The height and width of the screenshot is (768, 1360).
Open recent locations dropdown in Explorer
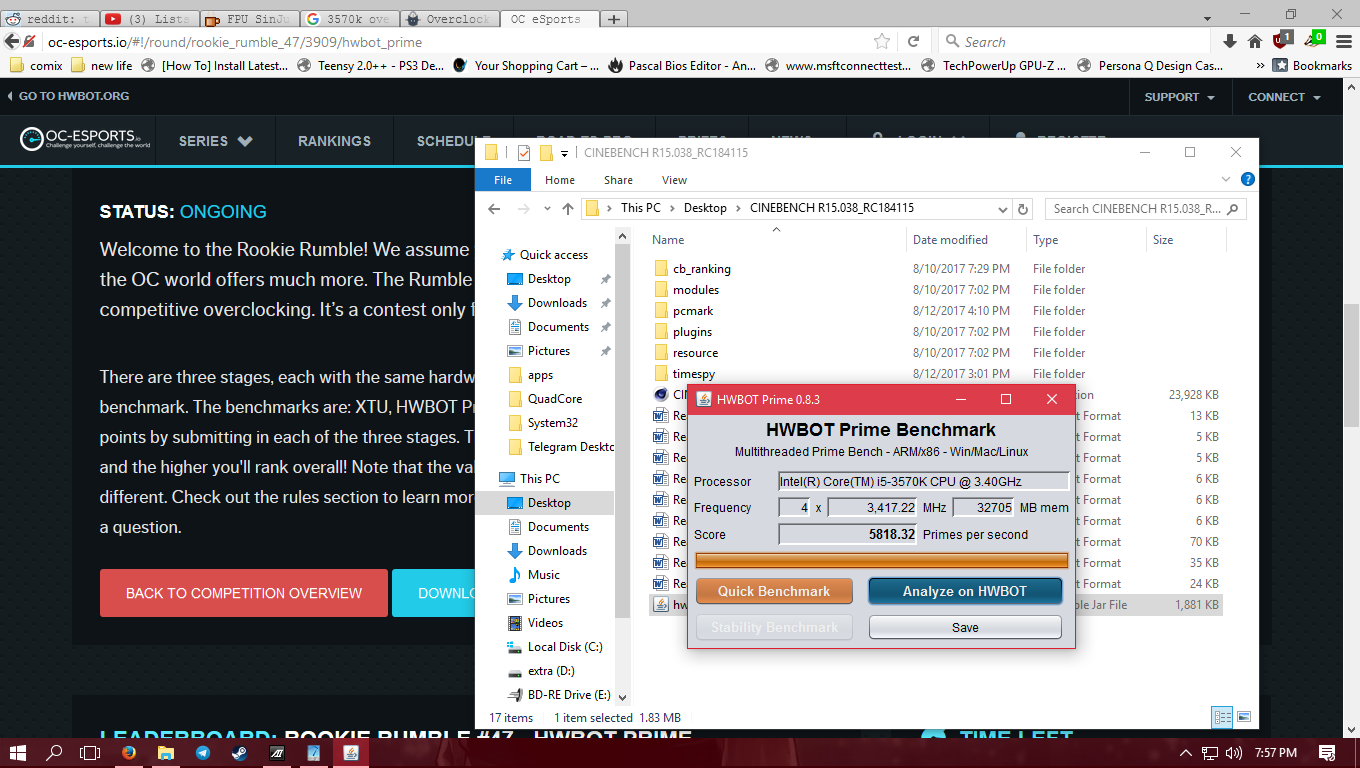(x=546, y=209)
